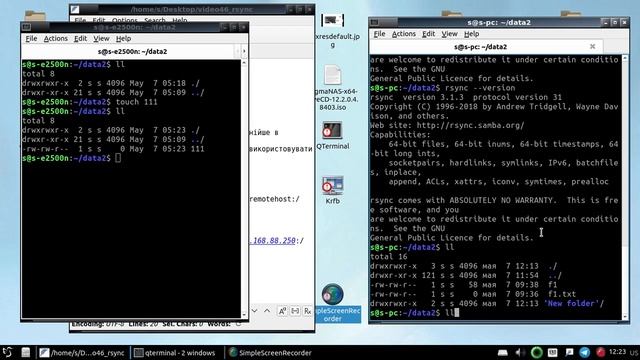Select the s@s-e2500n: ~/data2 terminal tab
The width and height of the screenshot is (640, 360).
132,51
